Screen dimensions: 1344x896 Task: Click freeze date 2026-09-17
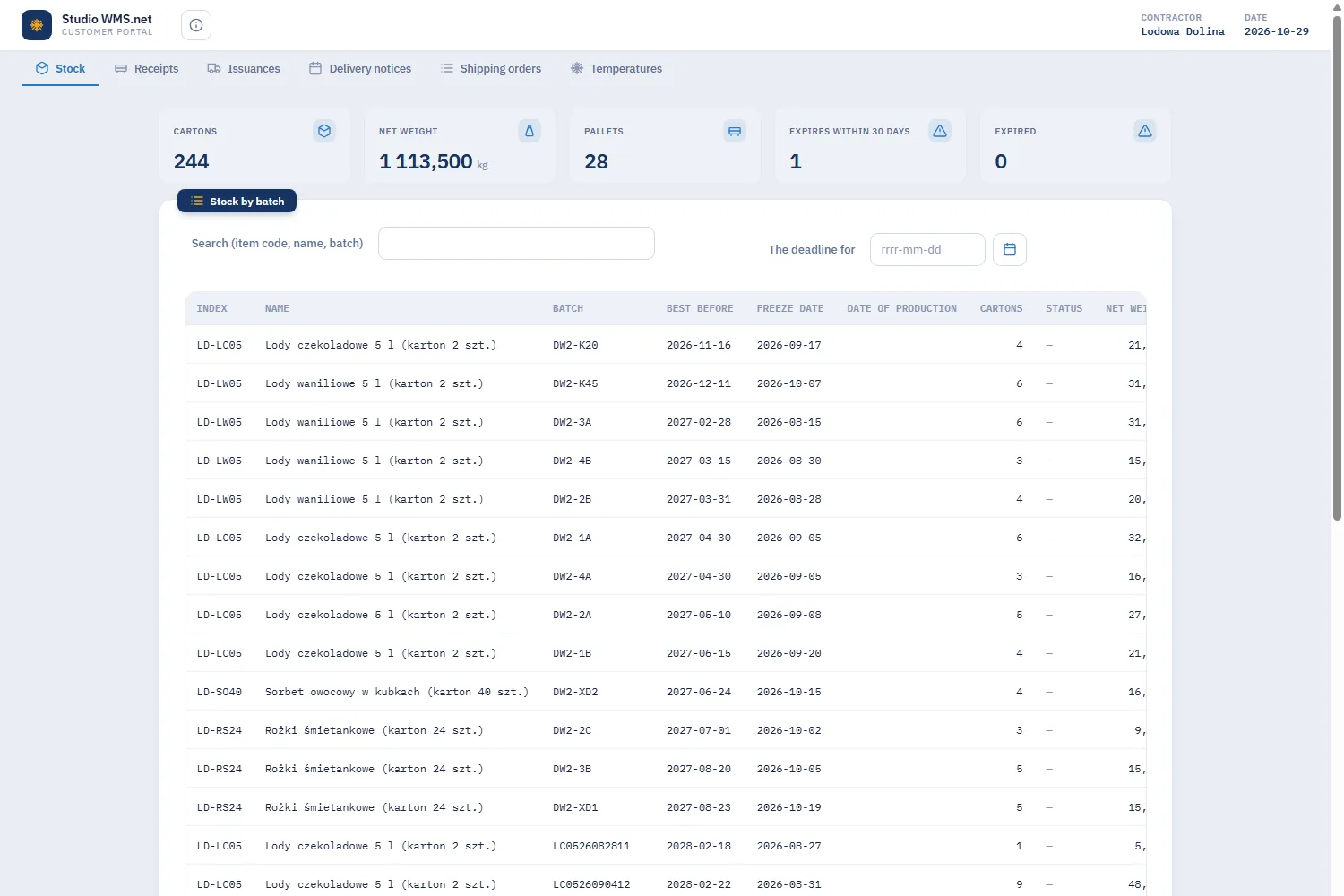coord(789,345)
